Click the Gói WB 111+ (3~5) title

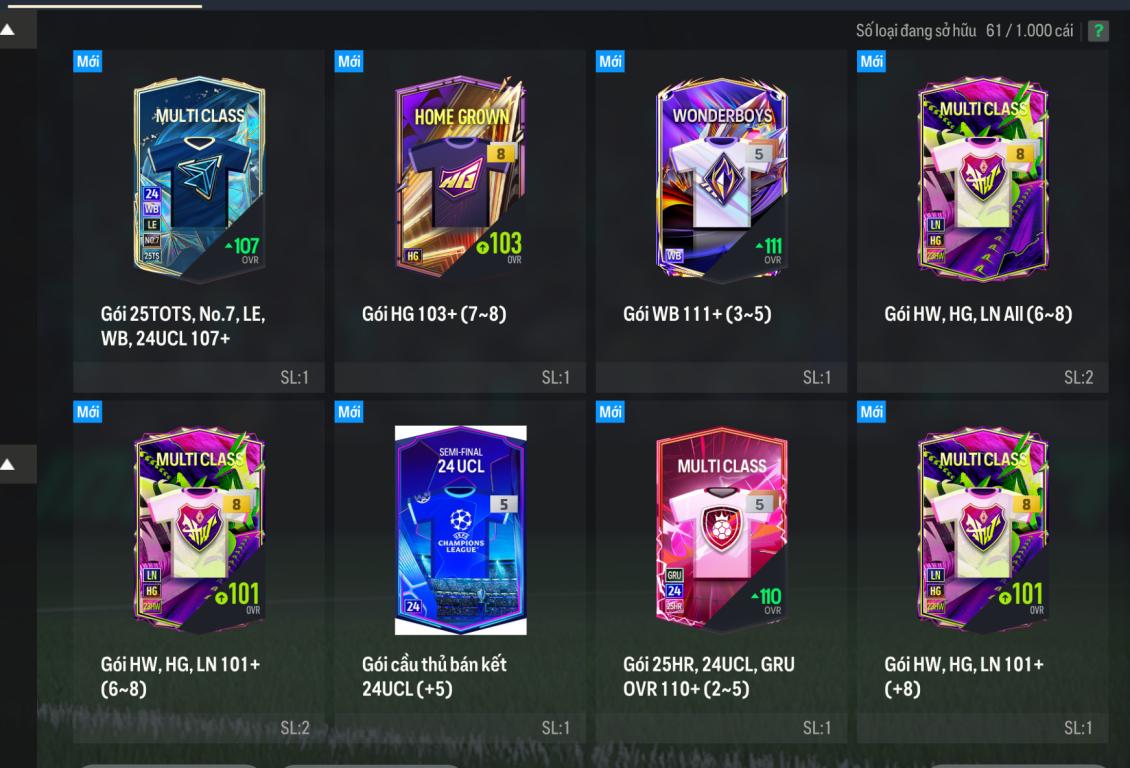pyautogui.click(x=697, y=314)
